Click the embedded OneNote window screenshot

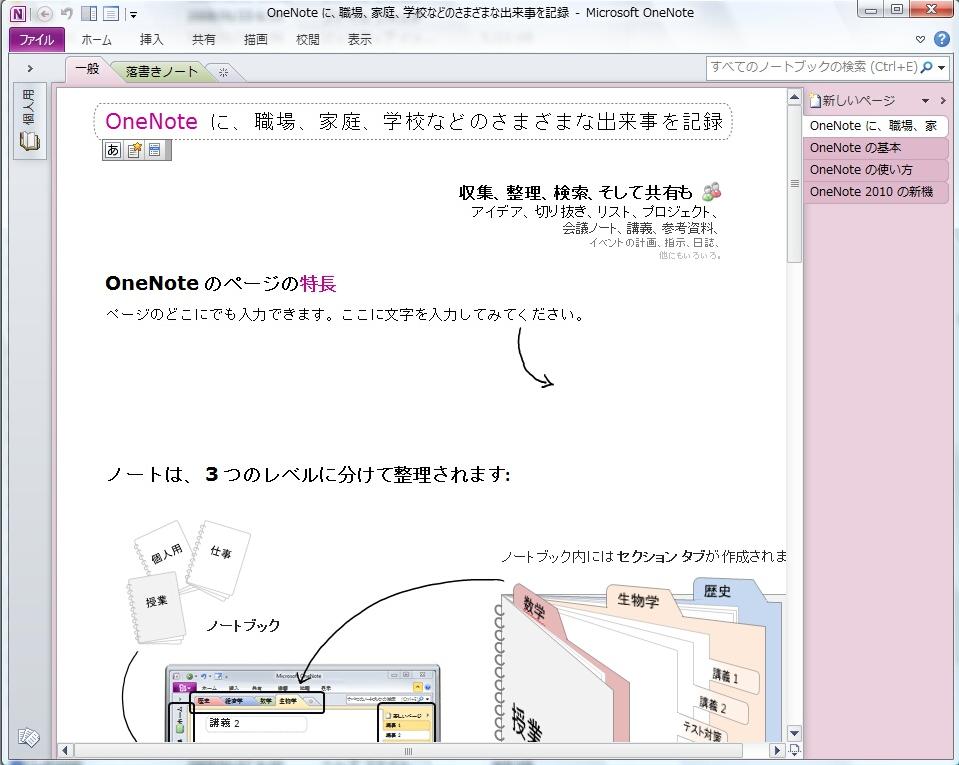(x=302, y=703)
